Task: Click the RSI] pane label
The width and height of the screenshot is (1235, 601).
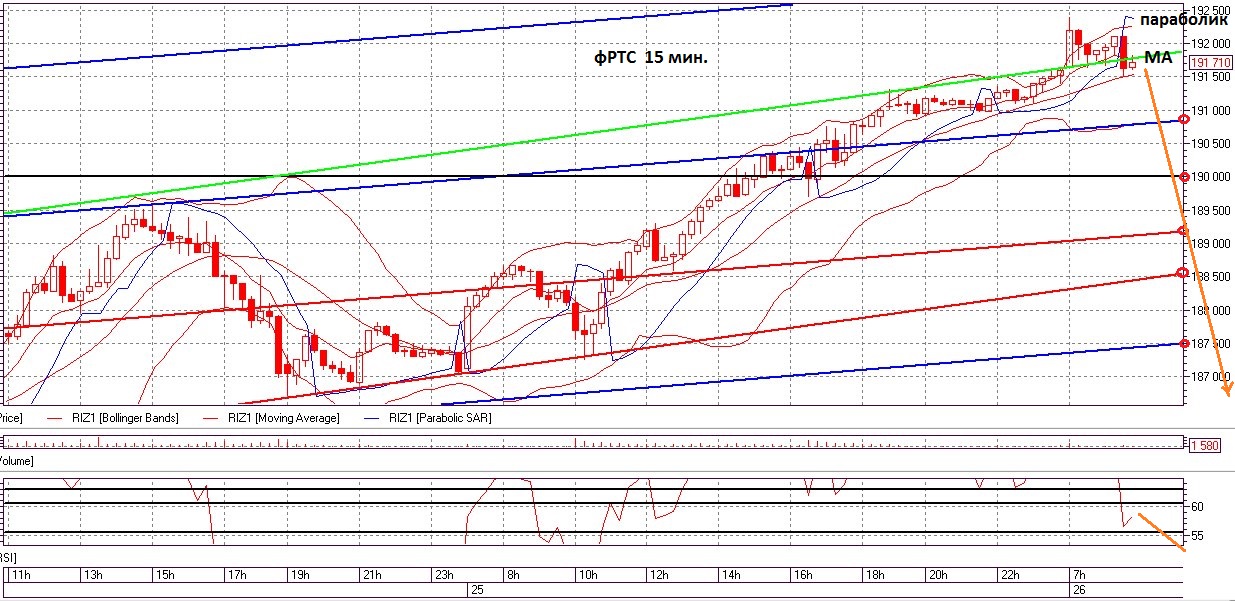Action: coord(8,556)
